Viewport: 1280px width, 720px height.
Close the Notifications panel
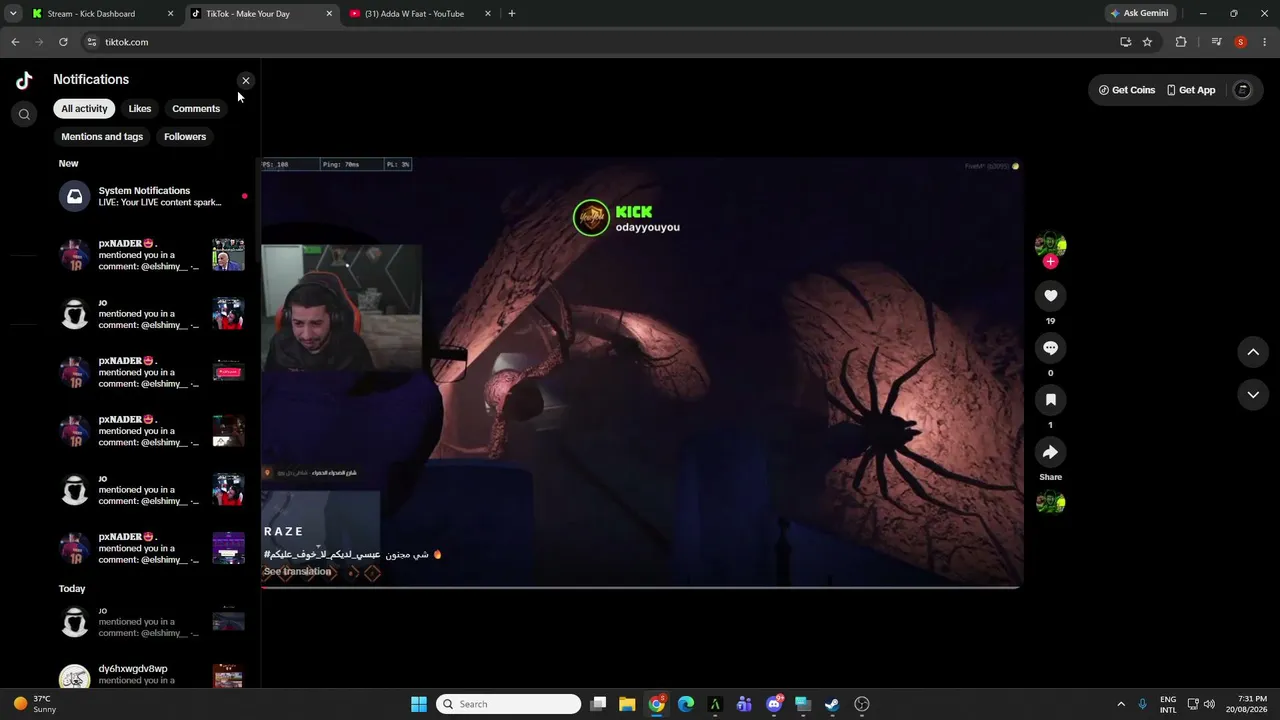pos(246,81)
